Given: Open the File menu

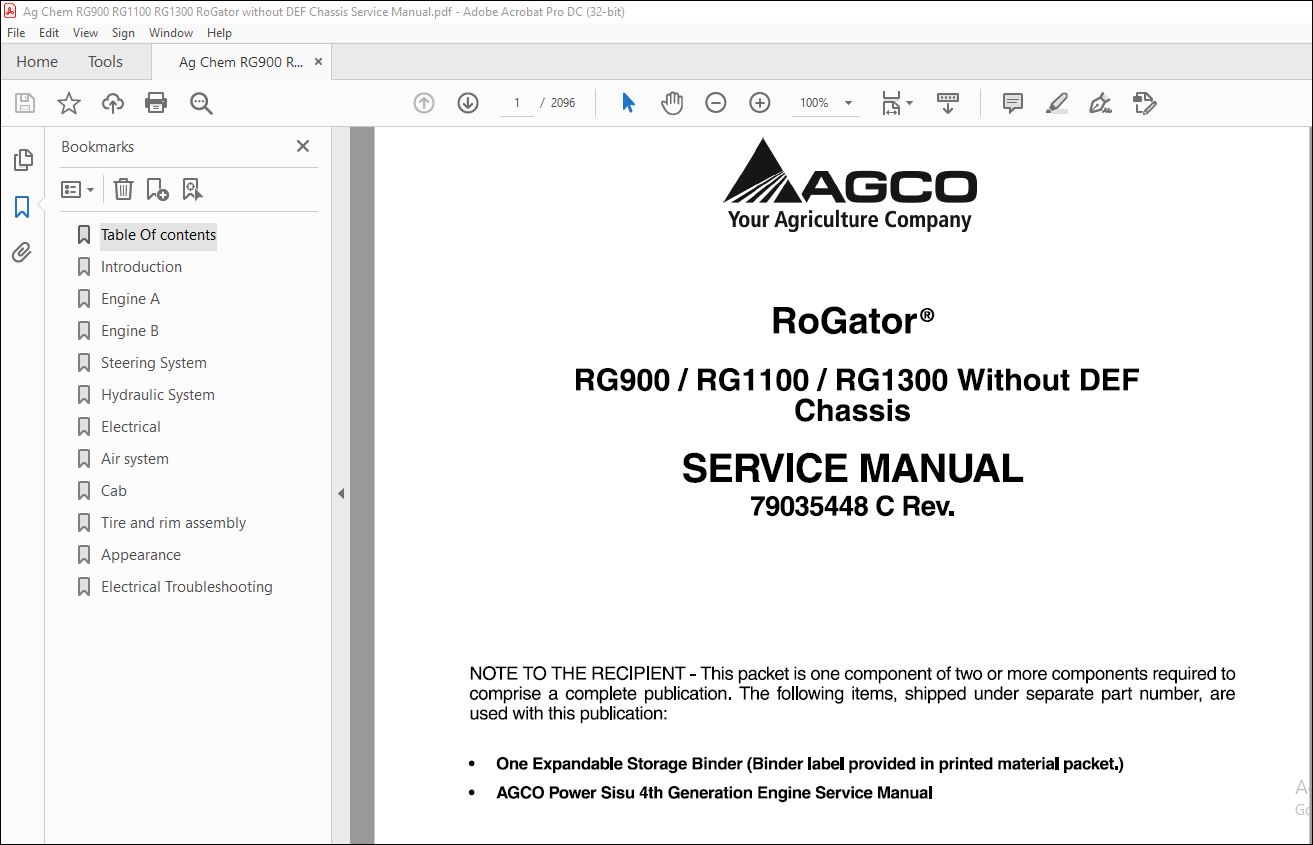Looking at the screenshot, I should pos(16,33).
